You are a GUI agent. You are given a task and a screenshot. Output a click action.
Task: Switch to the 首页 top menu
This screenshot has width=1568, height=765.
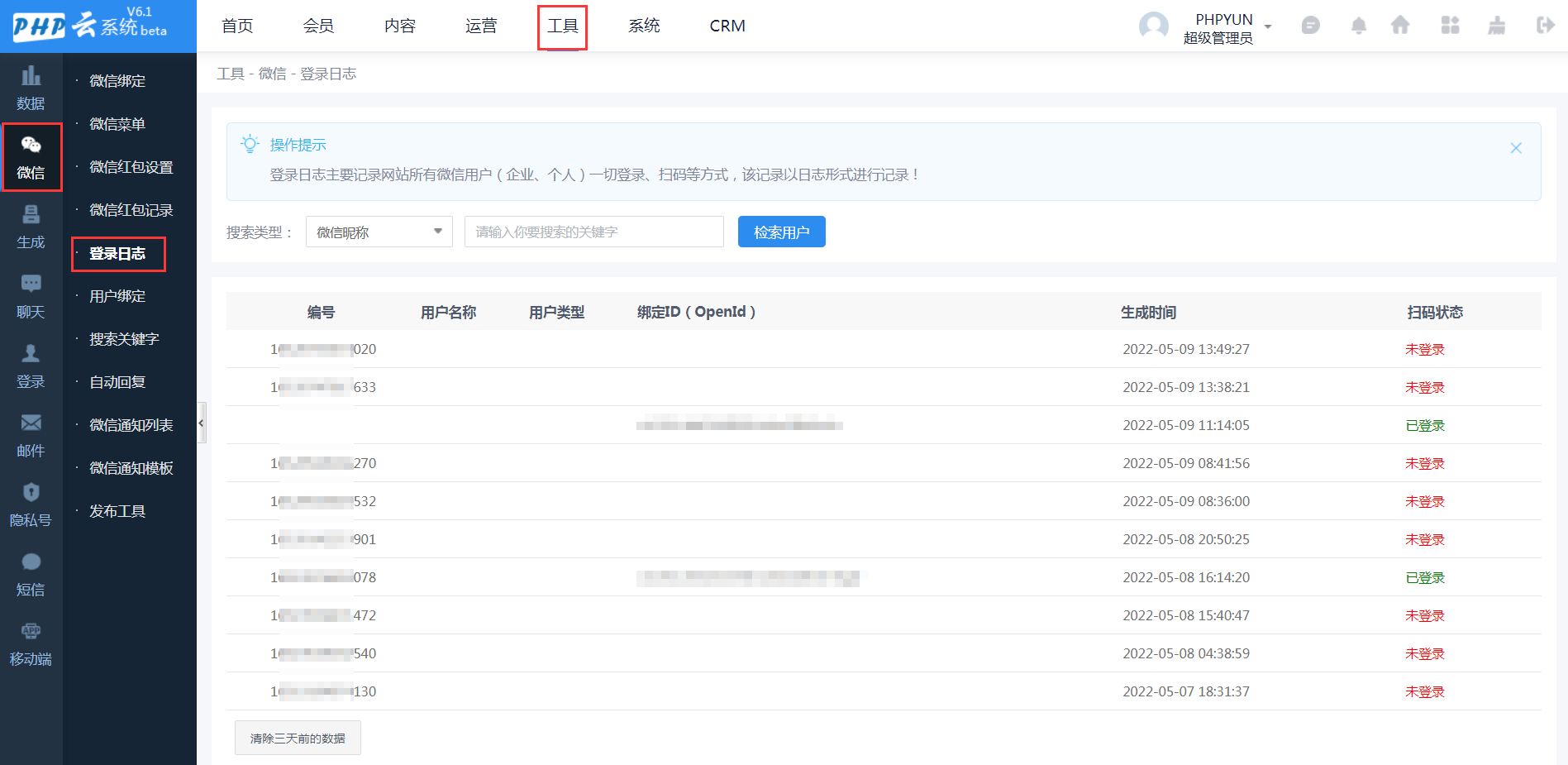tap(237, 26)
